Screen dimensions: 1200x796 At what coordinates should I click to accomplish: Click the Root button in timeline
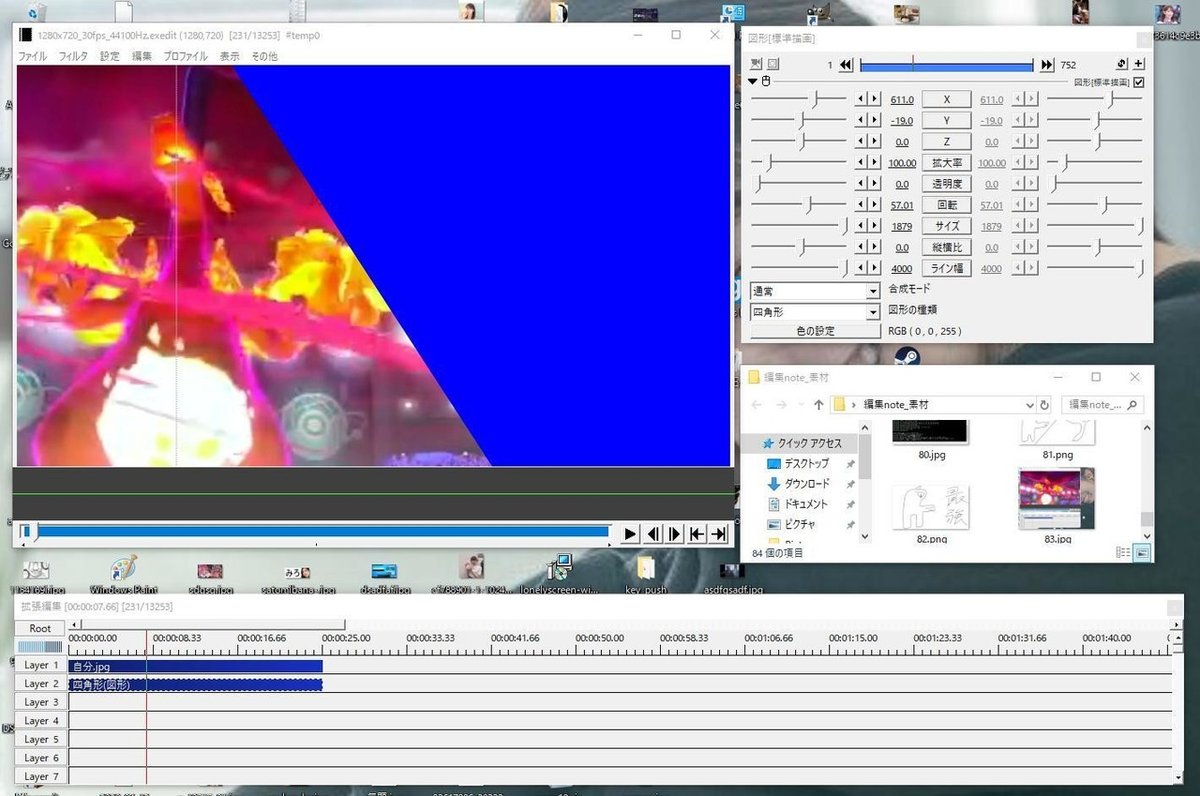pyautogui.click(x=40, y=628)
